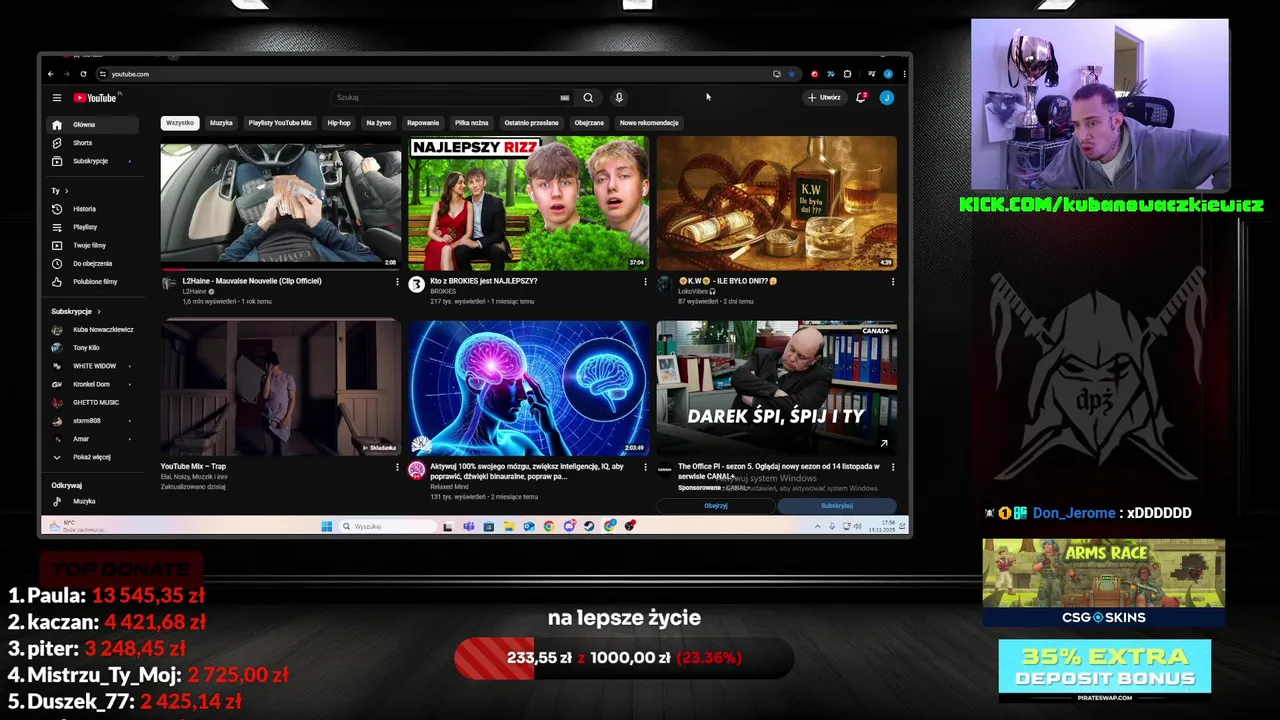Open Steam from the taskbar
This screenshot has height=720, width=1280.
pyautogui.click(x=589, y=526)
